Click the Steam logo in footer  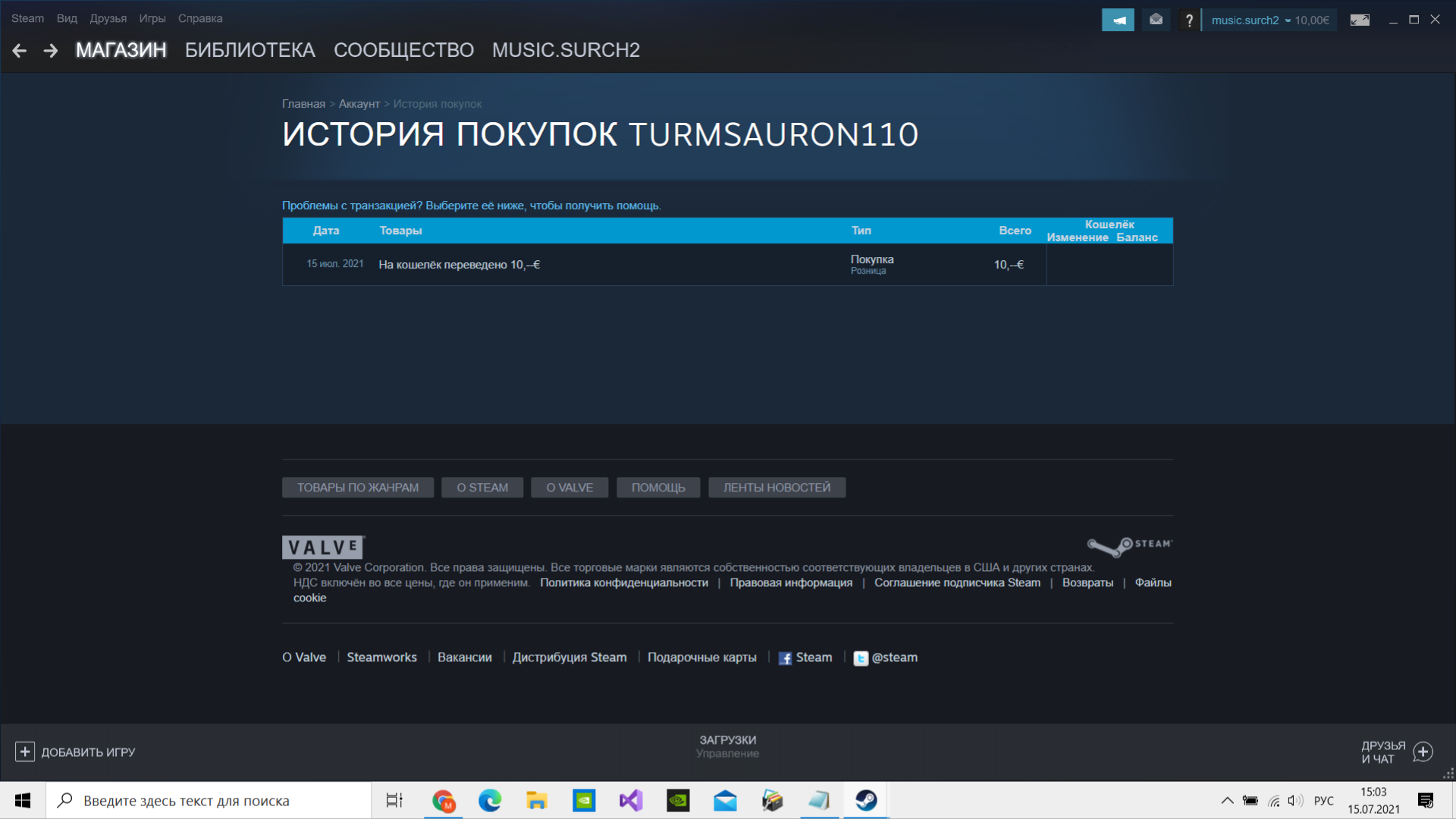click(x=1130, y=546)
